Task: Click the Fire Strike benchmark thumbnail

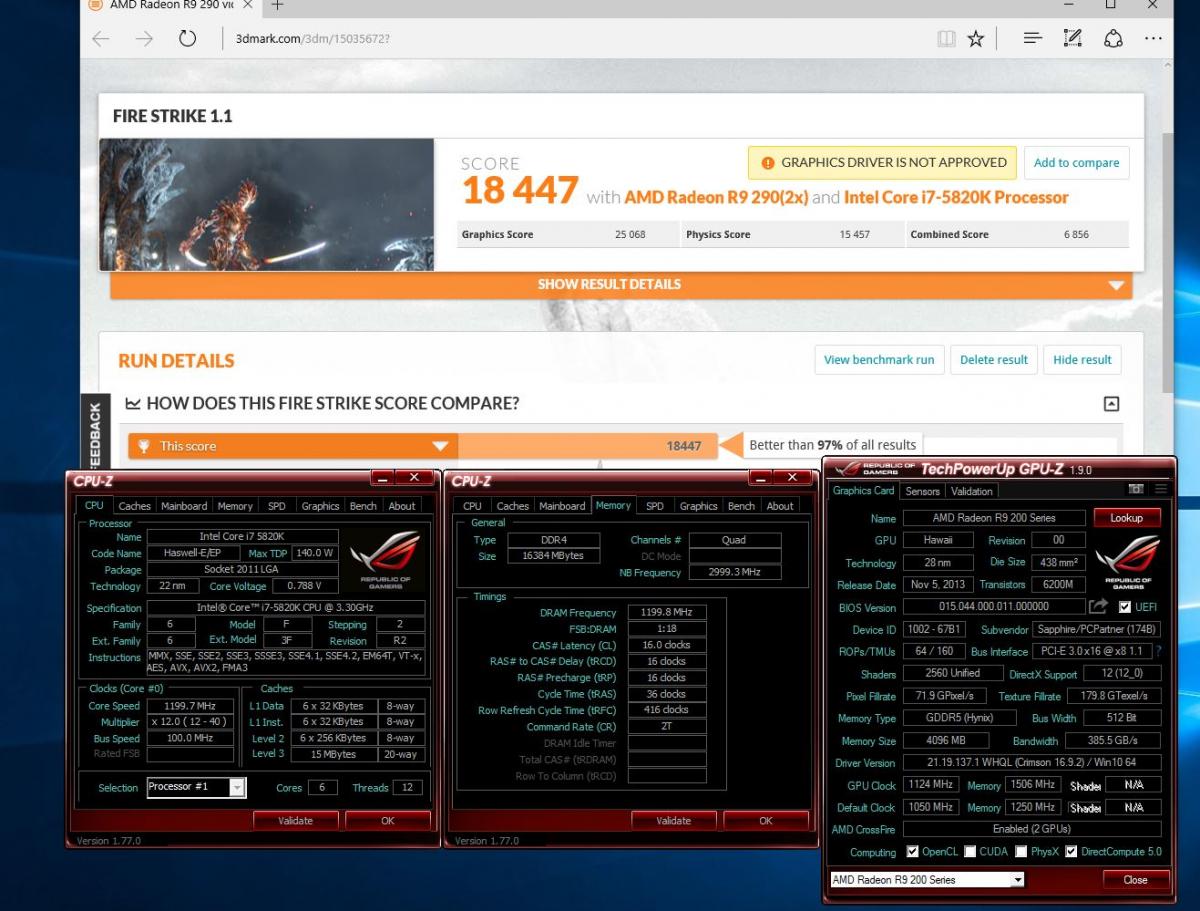Action: pos(266,205)
